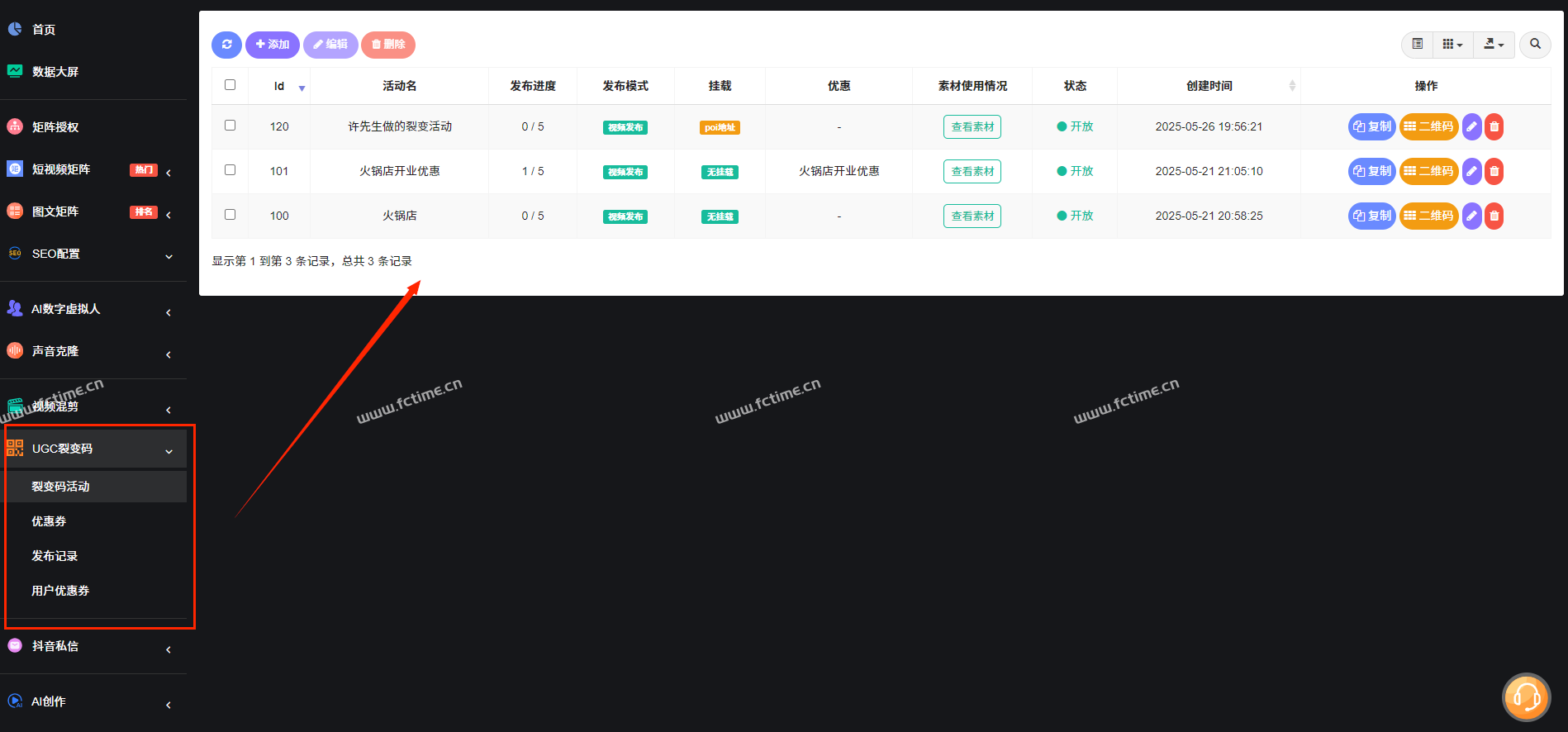The image size is (1568, 732).
Task: Click the 热门 badge on 短视频矩阵
Action: (x=144, y=169)
